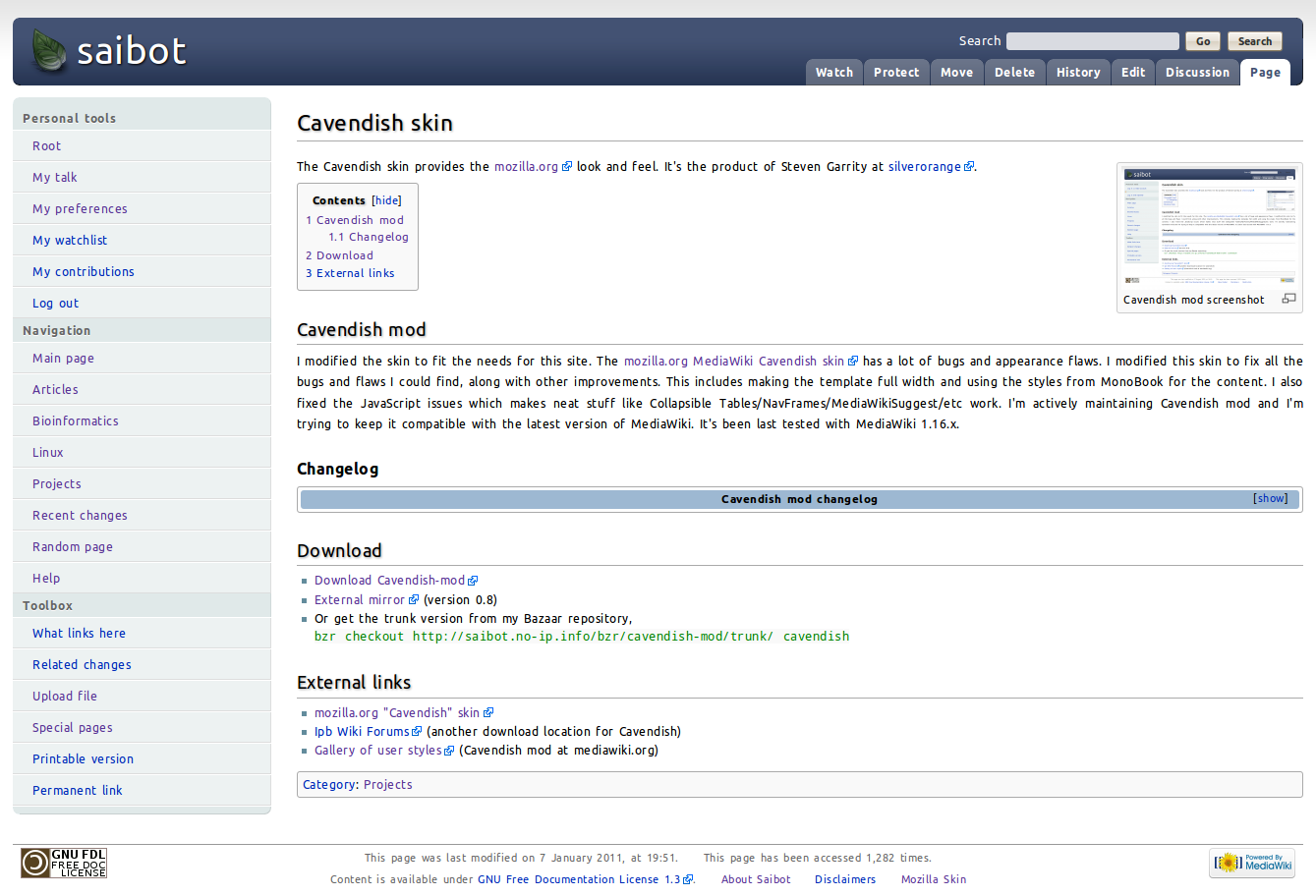Open Related changes

click(82, 665)
